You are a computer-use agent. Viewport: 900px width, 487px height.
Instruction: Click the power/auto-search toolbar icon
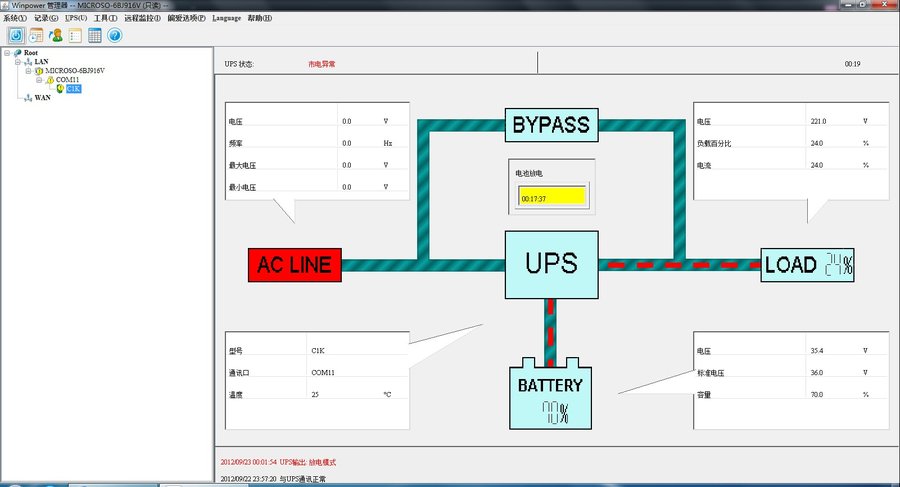pos(16,36)
